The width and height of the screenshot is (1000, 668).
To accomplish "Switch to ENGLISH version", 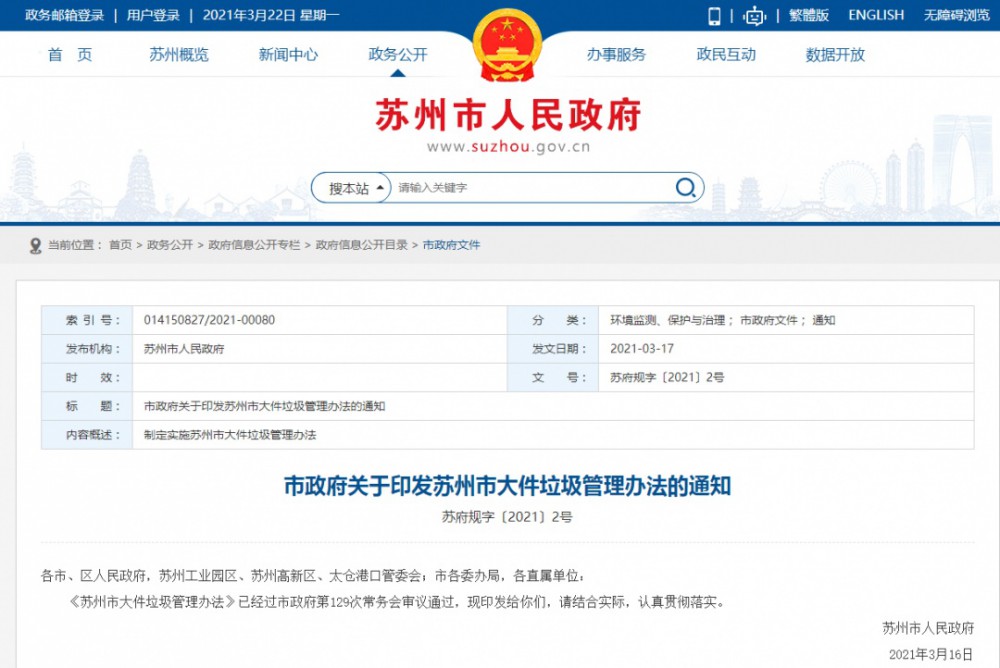I will [x=876, y=15].
